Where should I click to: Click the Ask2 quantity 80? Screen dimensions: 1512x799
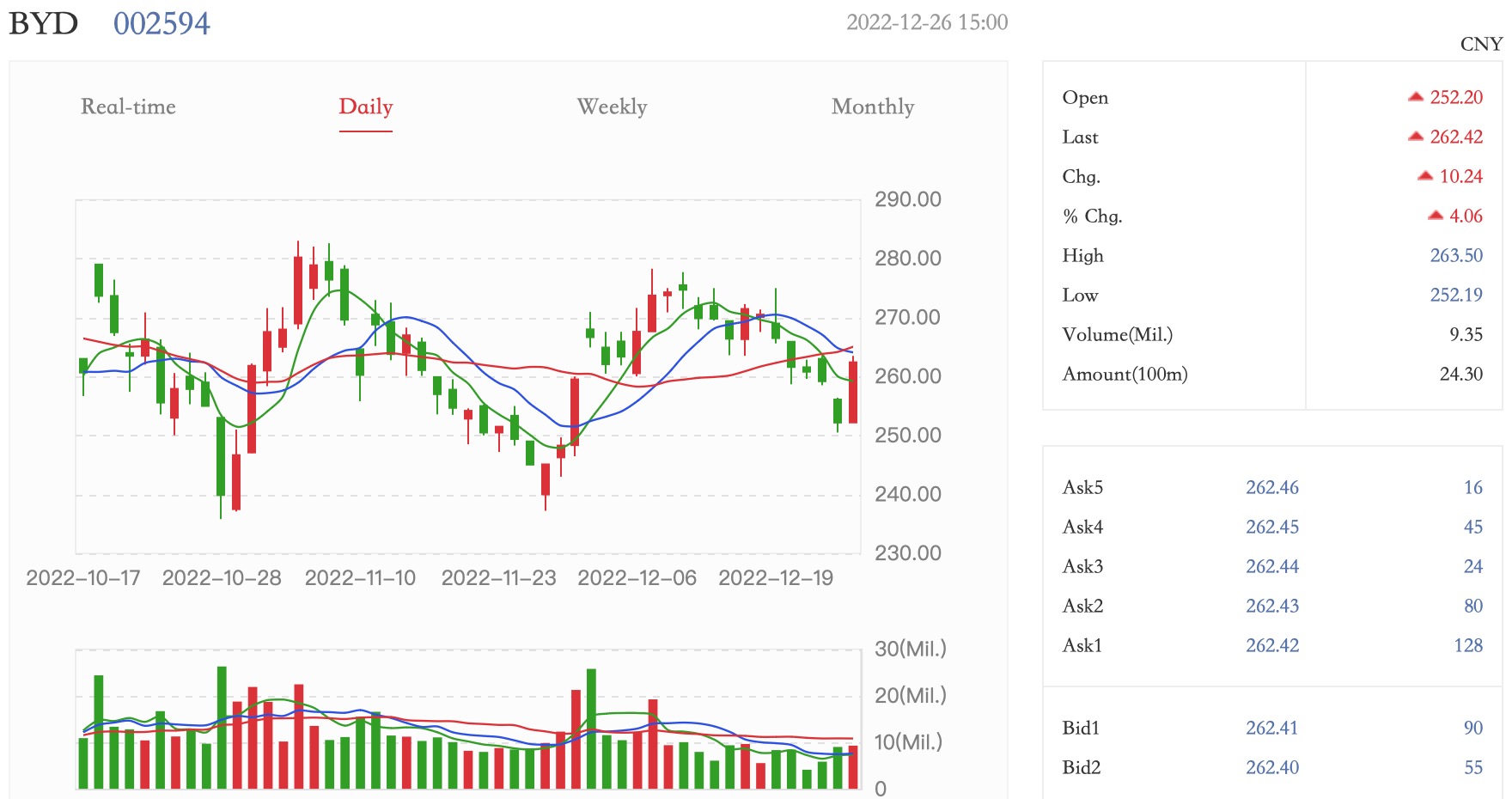pyautogui.click(x=1473, y=606)
